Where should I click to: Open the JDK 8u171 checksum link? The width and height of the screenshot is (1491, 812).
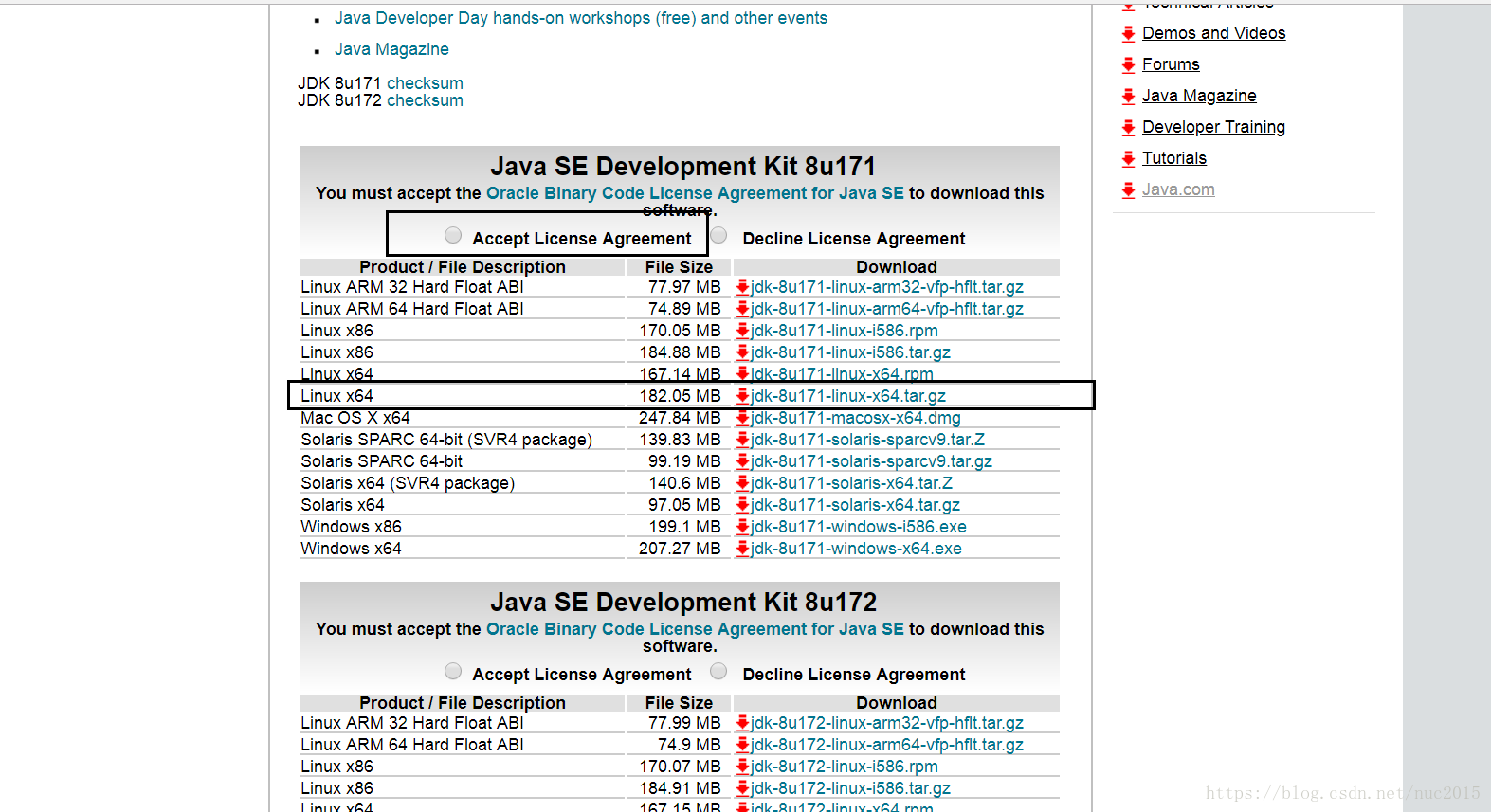pos(425,83)
